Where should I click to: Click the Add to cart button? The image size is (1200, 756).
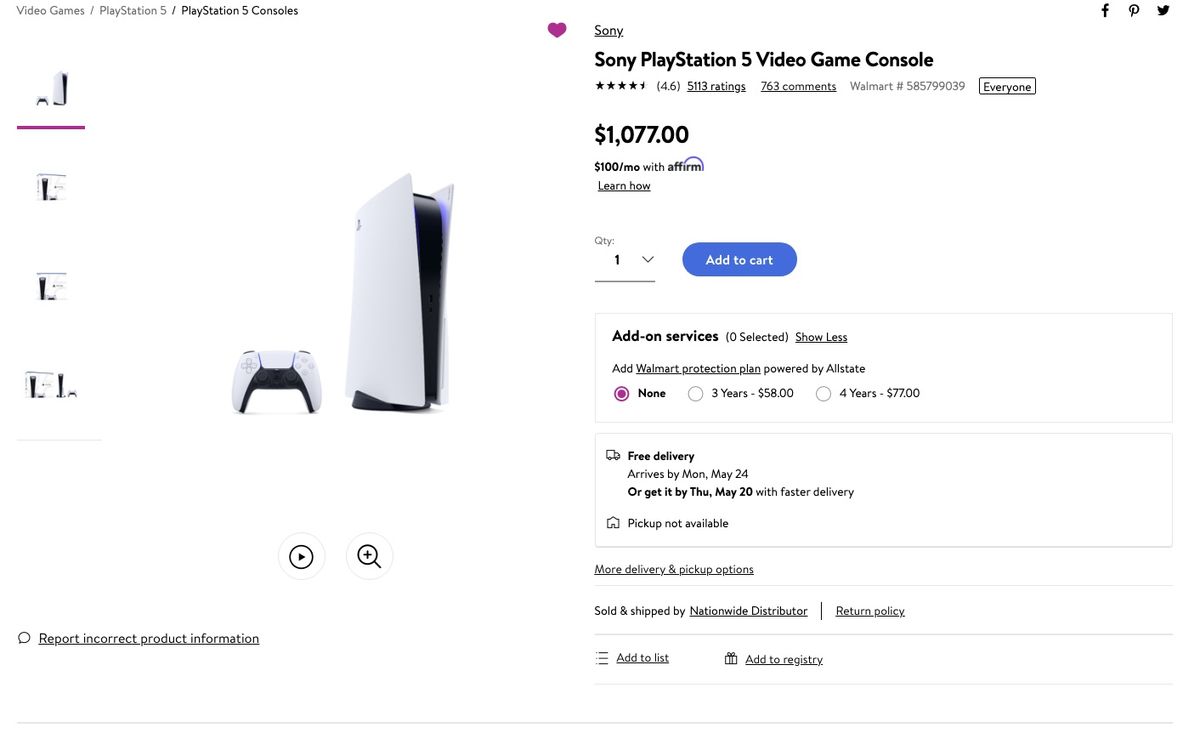(739, 259)
